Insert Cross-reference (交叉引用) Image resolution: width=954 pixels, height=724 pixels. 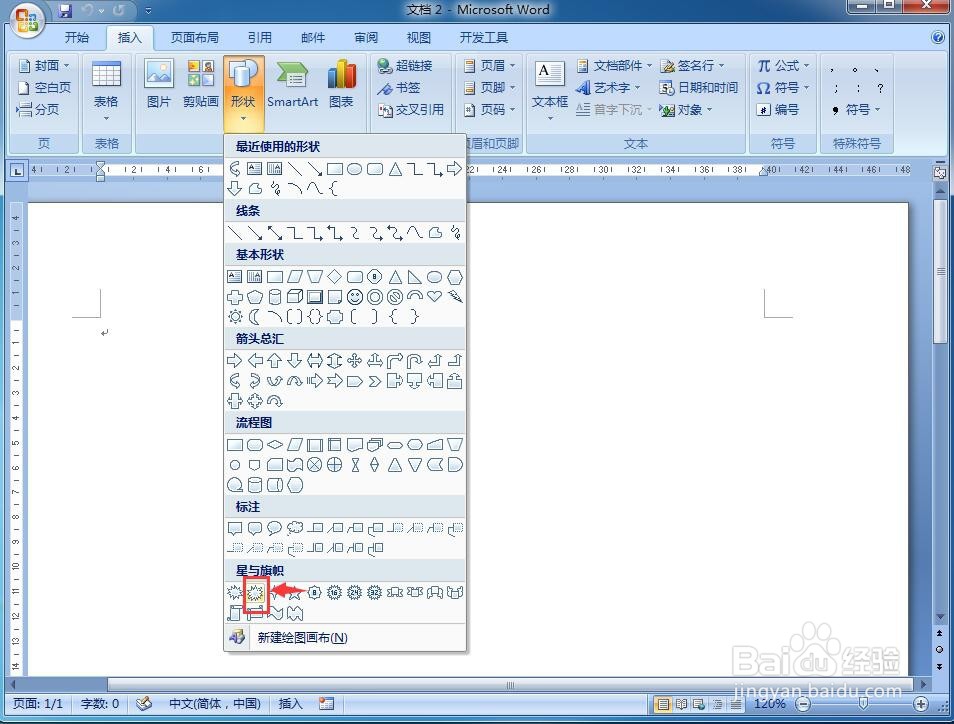[x=411, y=110]
